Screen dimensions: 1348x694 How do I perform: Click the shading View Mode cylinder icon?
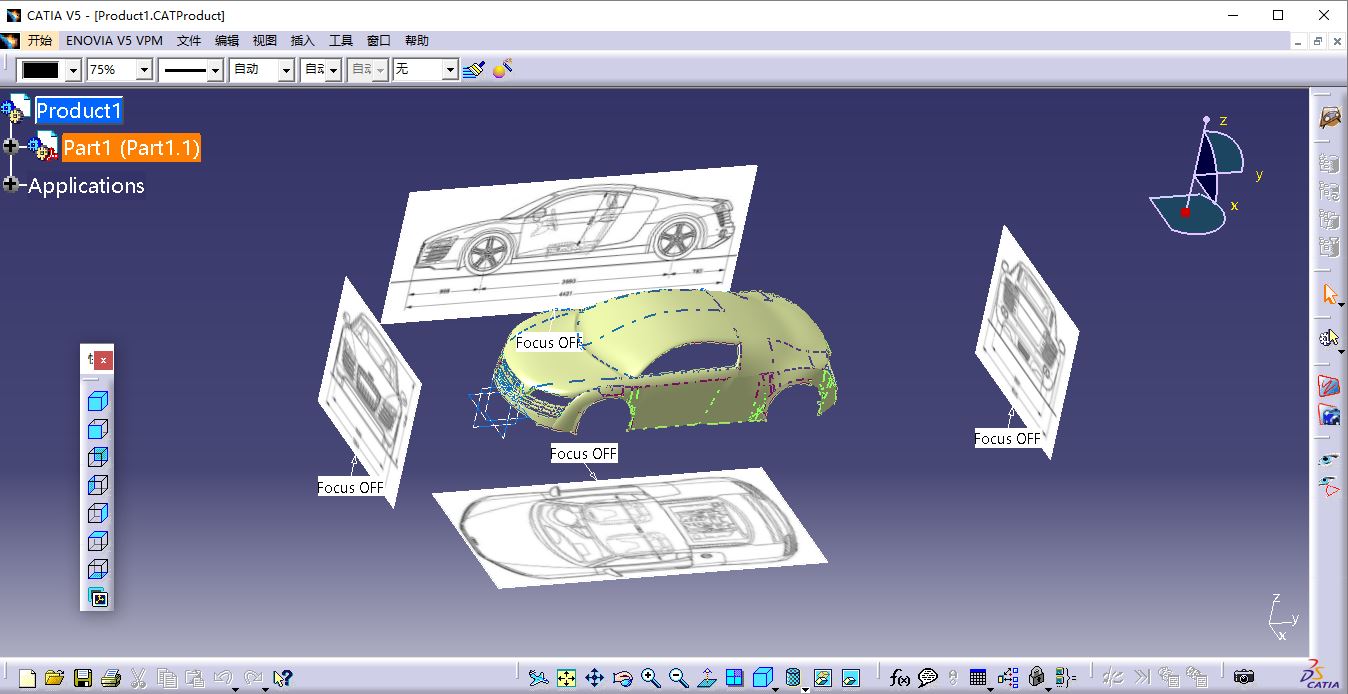tap(793, 678)
